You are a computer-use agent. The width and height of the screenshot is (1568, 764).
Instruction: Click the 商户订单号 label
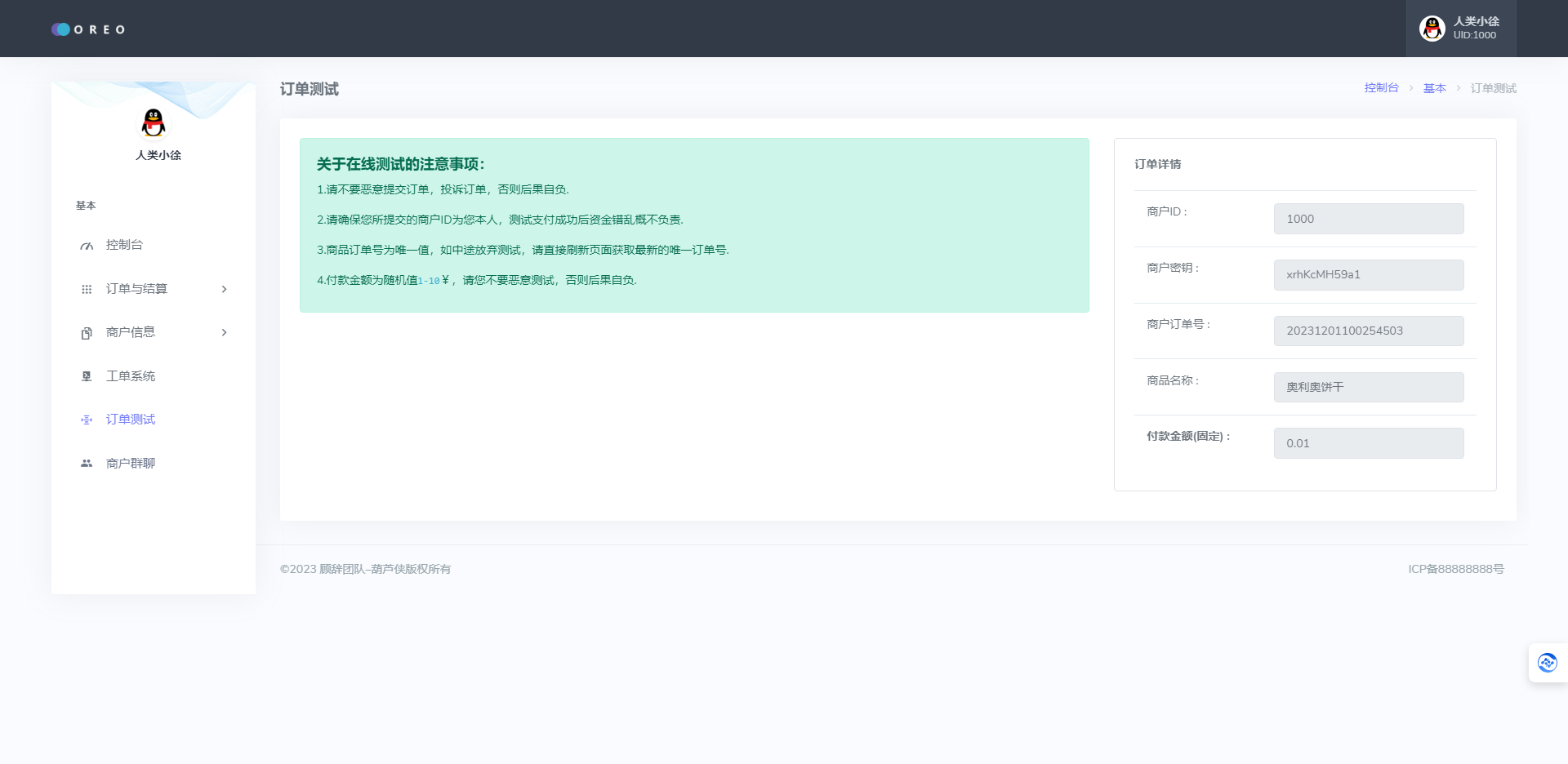[x=1178, y=324]
